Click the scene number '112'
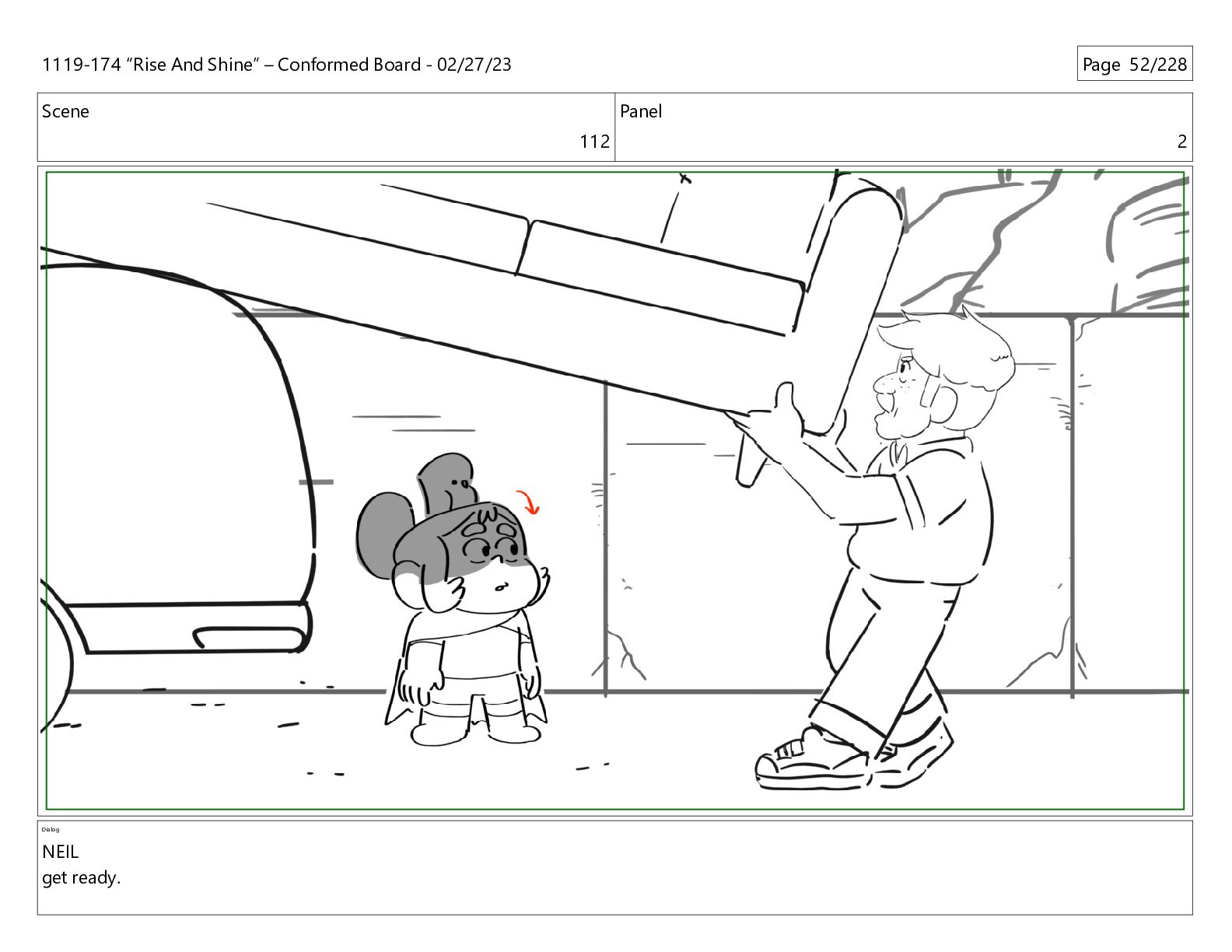The height and width of the screenshot is (952, 1232). pos(594,142)
